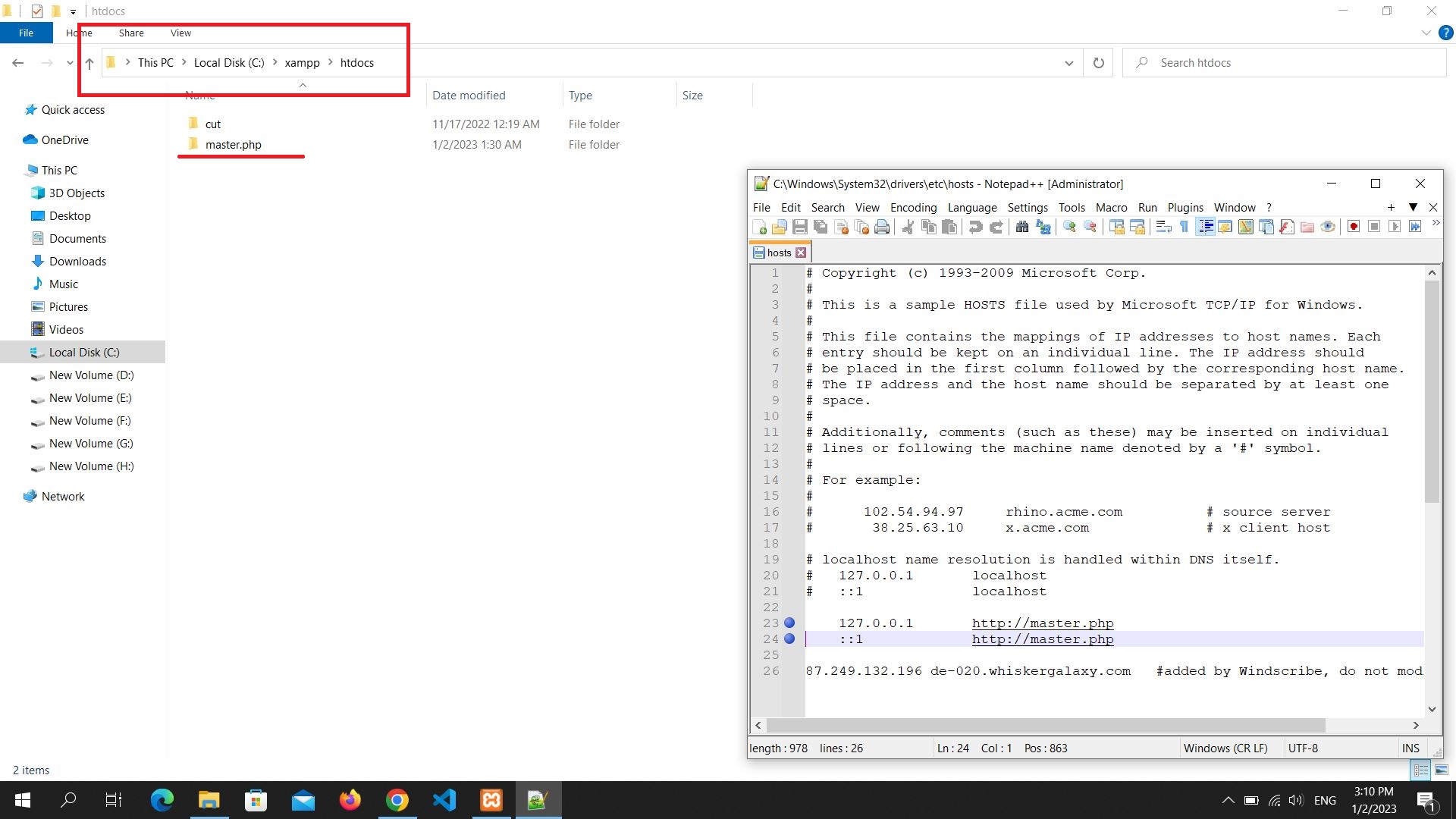Sort by Date modified column header
The height and width of the screenshot is (819, 1456).
(x=469, y=95)
